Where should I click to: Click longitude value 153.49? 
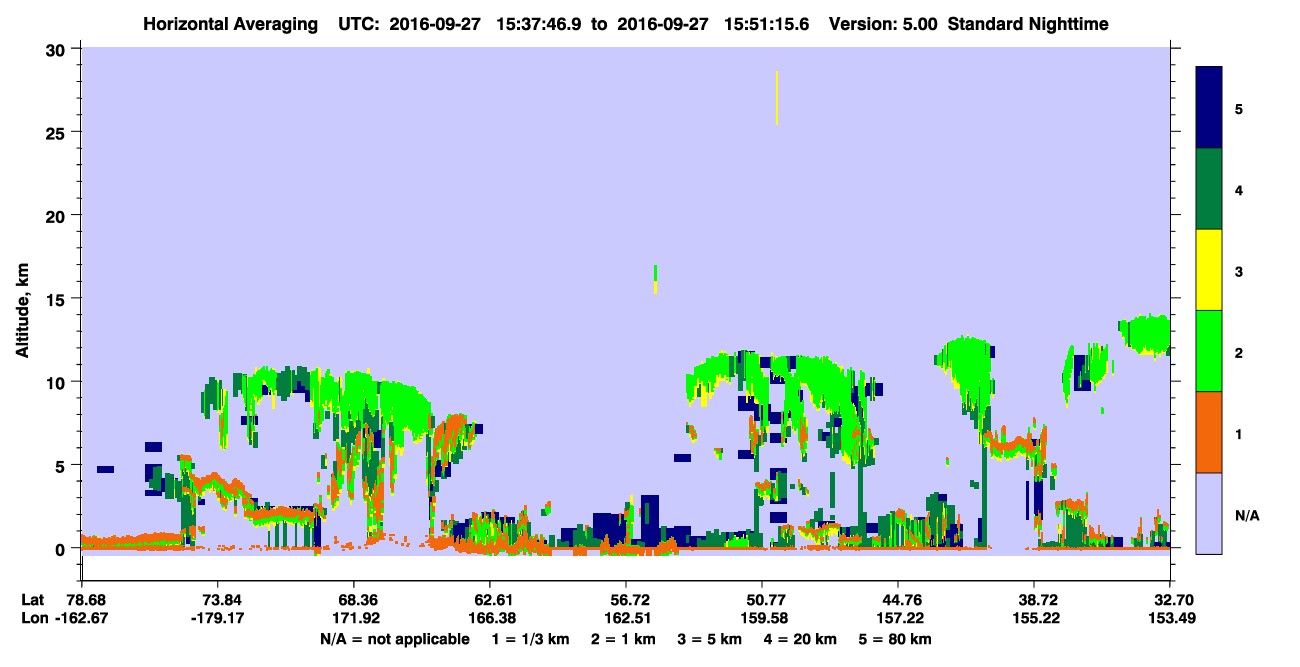1170,618
